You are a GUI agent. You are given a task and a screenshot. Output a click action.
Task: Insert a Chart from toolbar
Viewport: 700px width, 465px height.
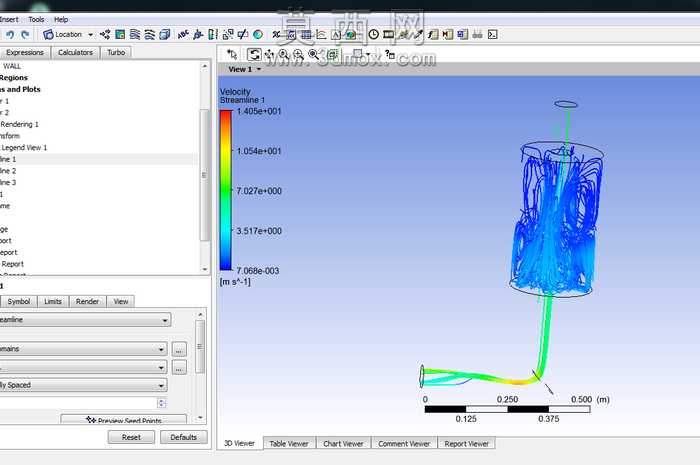pyautogui.click(x=321, y=34)
